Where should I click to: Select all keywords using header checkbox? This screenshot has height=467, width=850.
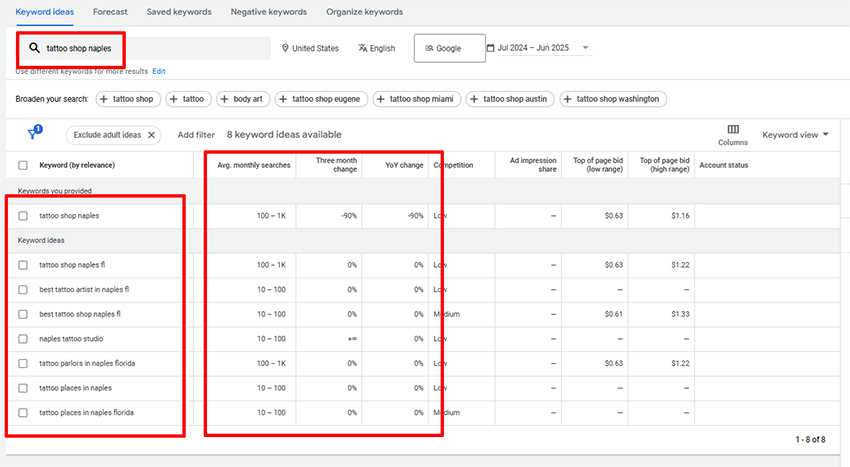(x=23, y=165)
